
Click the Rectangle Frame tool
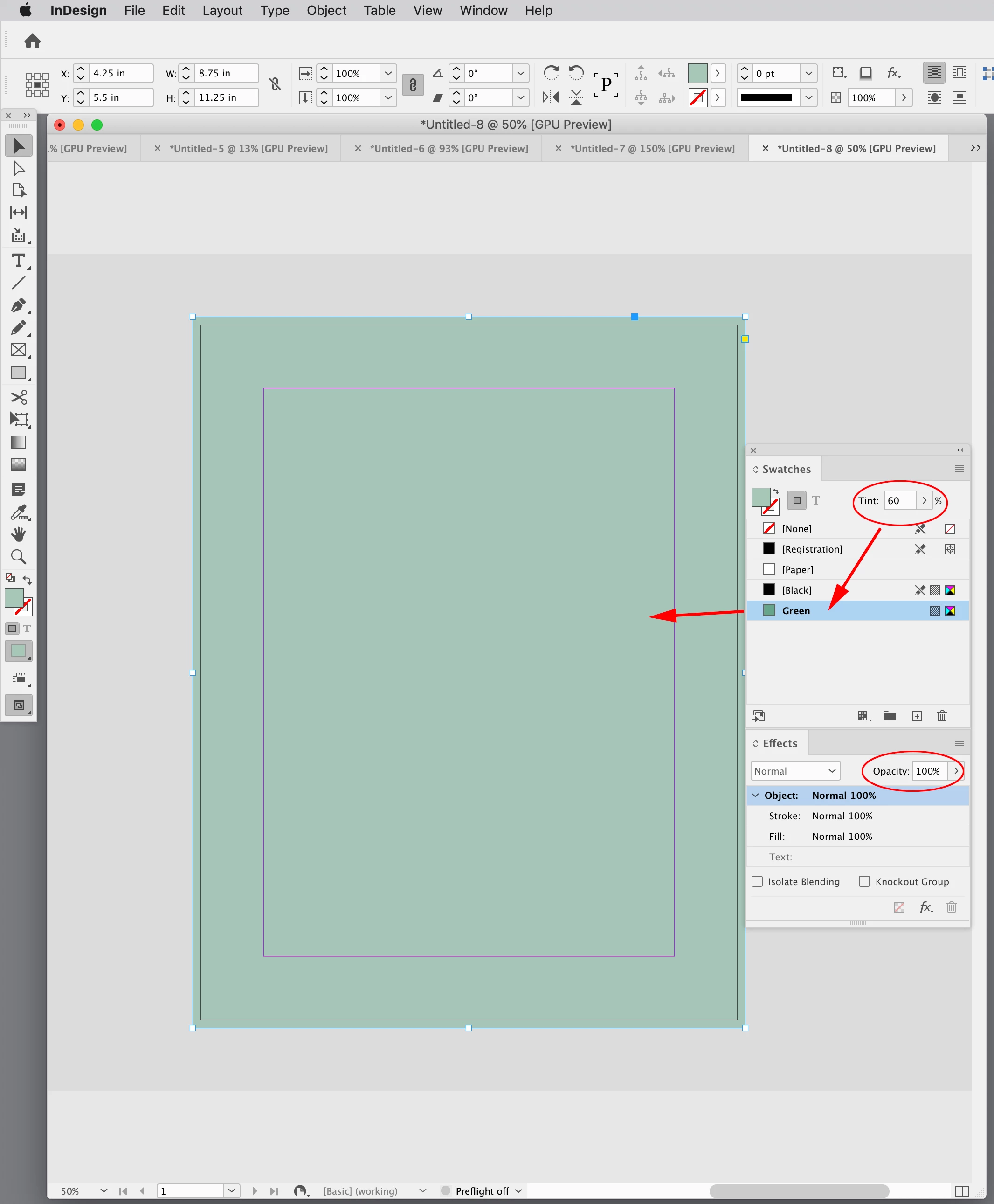click(x=18, y=350)
